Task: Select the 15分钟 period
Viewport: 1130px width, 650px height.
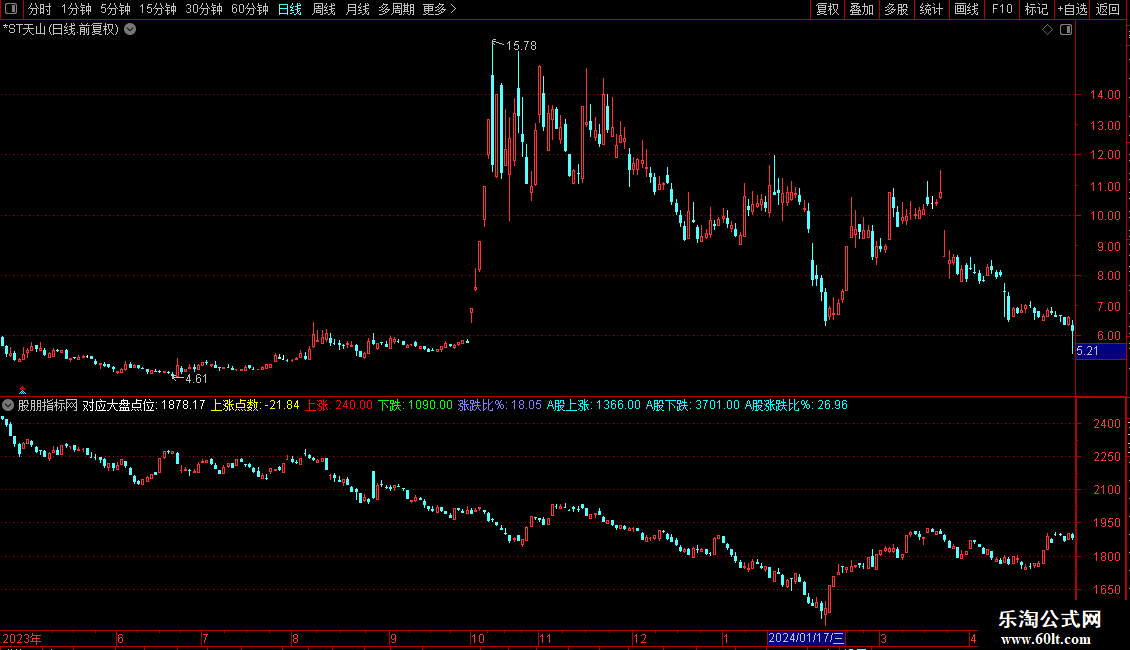Action: tap(158, 9)
